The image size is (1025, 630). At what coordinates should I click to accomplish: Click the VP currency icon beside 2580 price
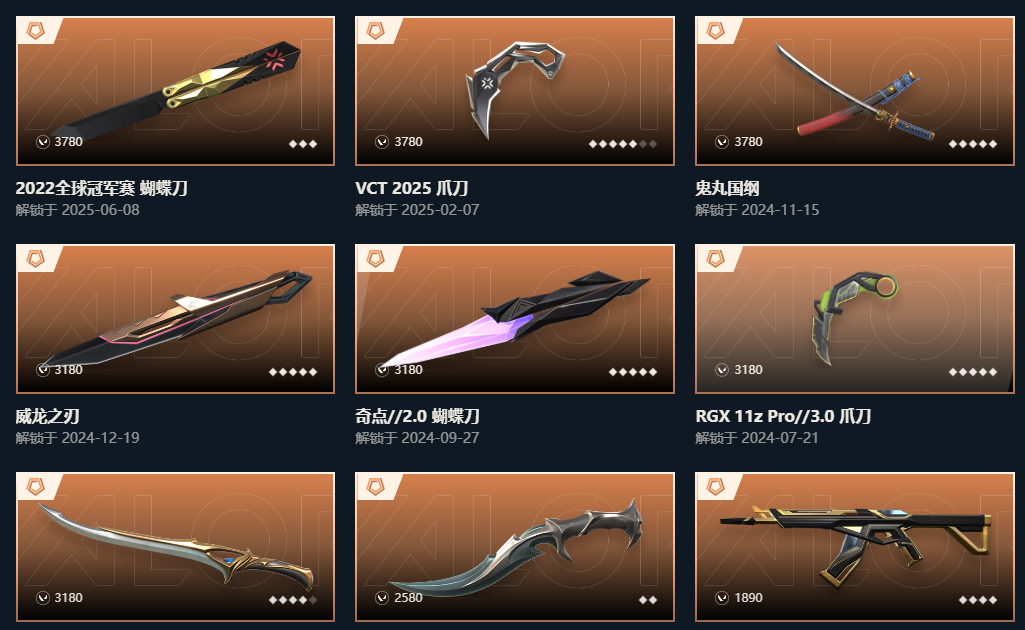tap(382, 597)
